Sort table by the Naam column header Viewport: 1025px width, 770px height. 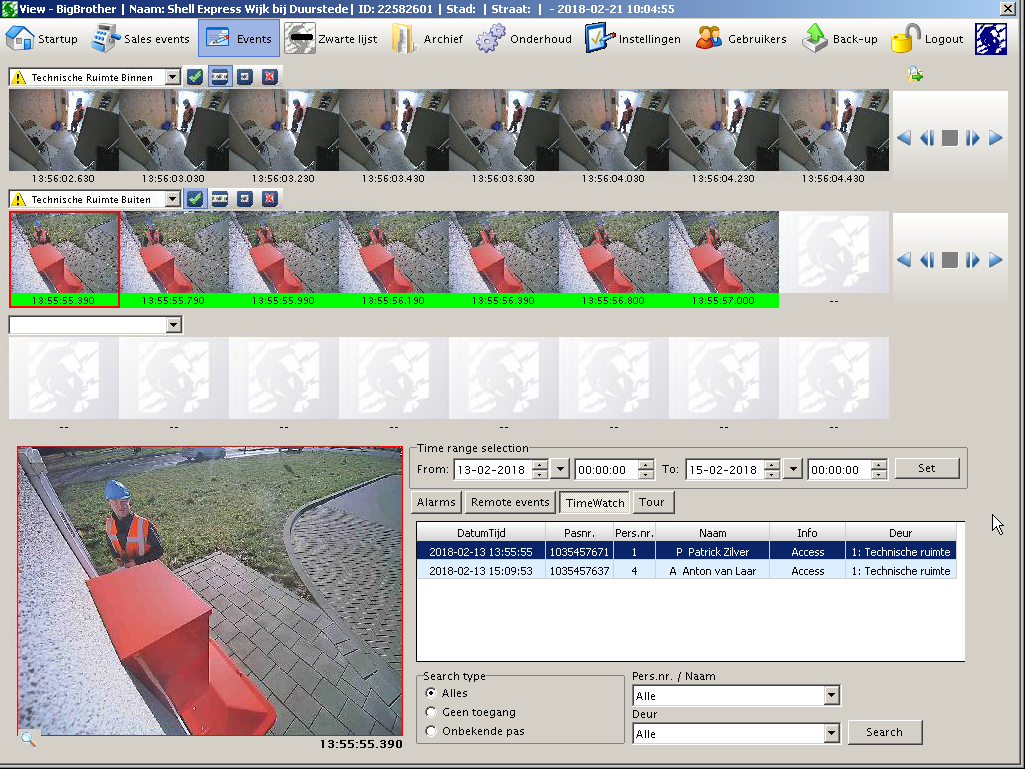(713, 533)
